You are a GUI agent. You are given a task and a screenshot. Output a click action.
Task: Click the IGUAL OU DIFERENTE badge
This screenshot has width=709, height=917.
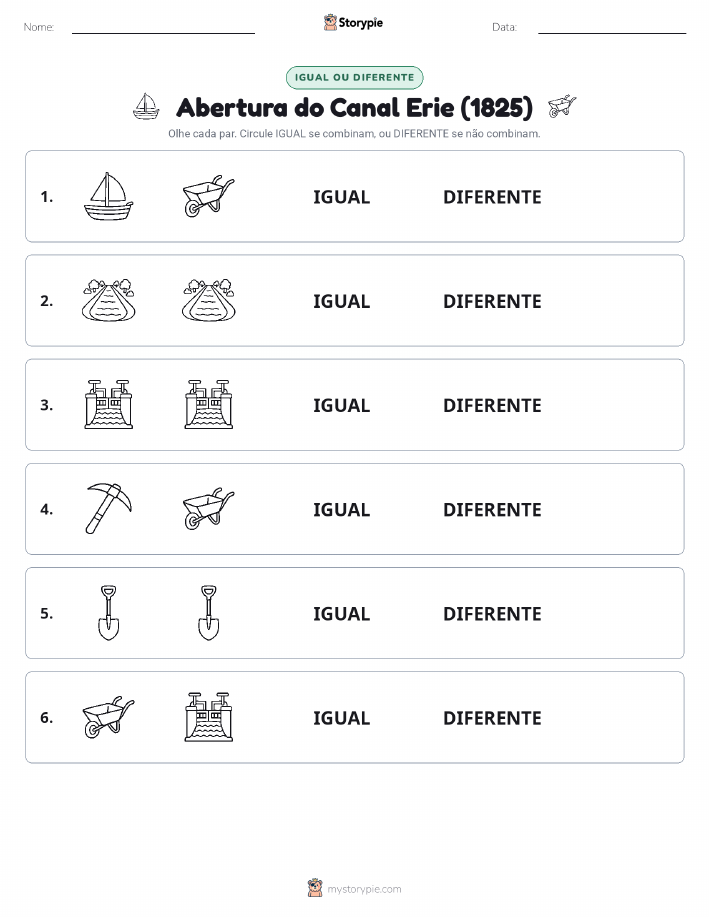(354, 77)
